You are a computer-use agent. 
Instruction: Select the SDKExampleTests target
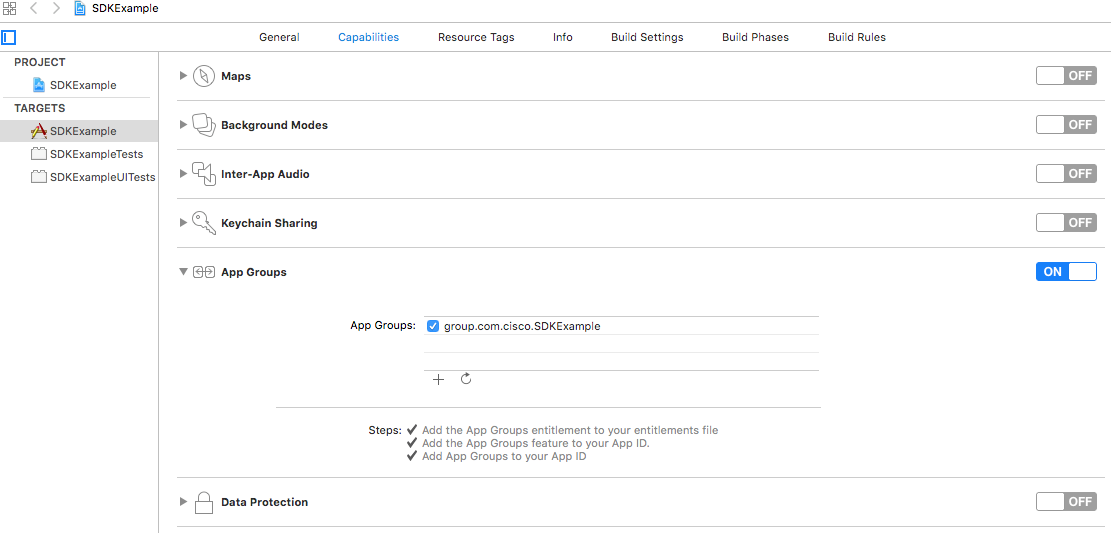tap(96, 154)
